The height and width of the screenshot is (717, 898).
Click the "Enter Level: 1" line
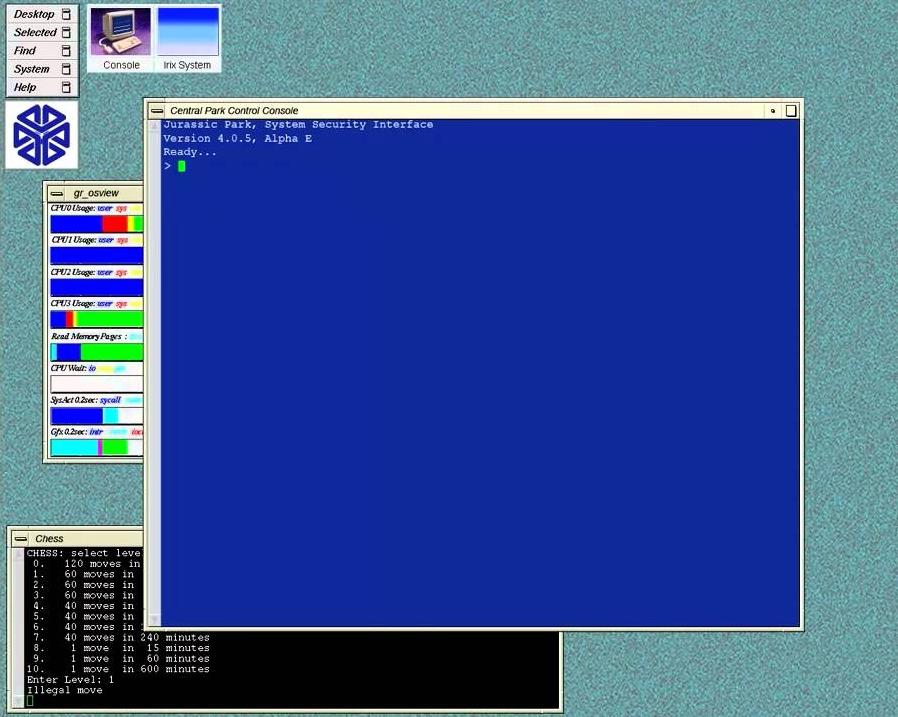[x=70, y=680]
